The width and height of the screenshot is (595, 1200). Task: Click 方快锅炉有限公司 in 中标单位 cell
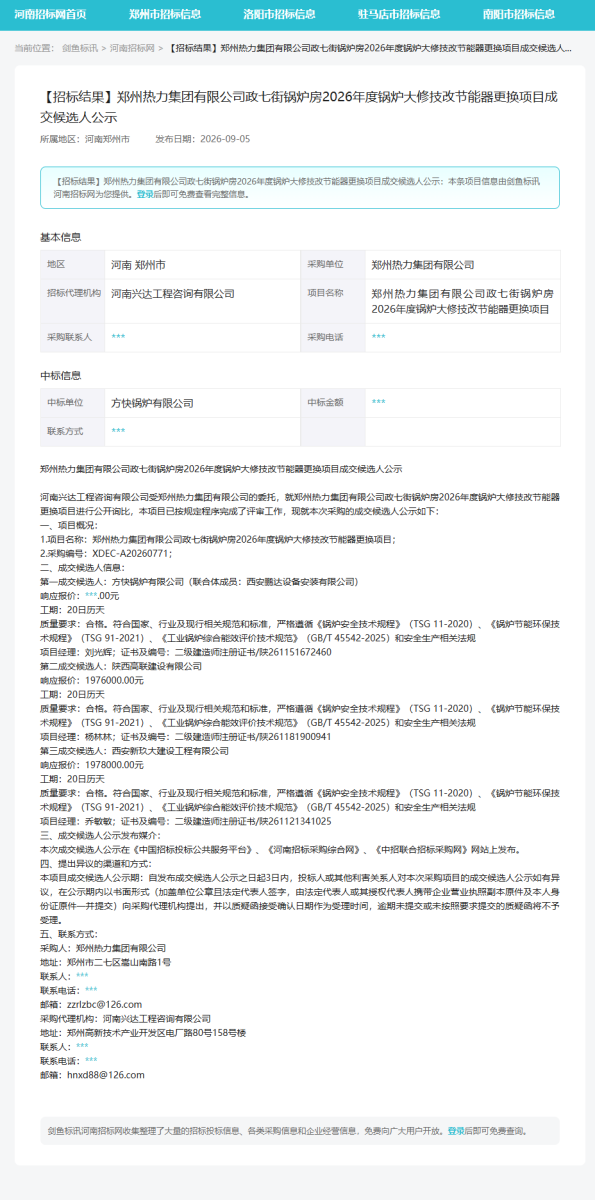click(x=153, y=402)
